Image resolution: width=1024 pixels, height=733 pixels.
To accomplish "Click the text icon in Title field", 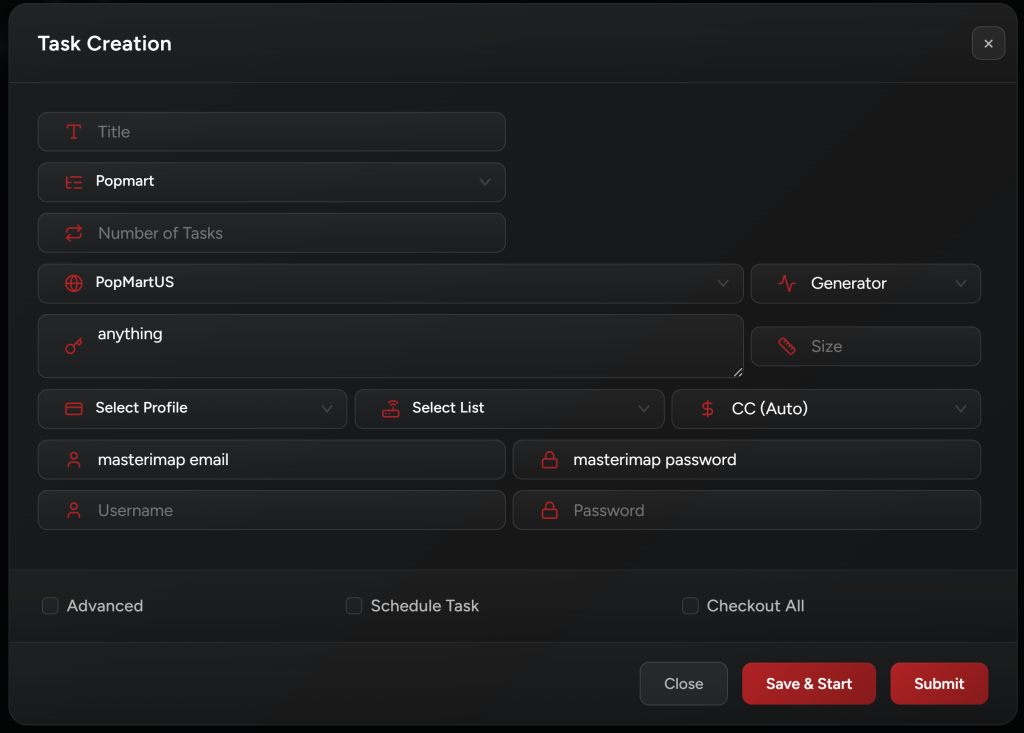I will pos(73,132).
